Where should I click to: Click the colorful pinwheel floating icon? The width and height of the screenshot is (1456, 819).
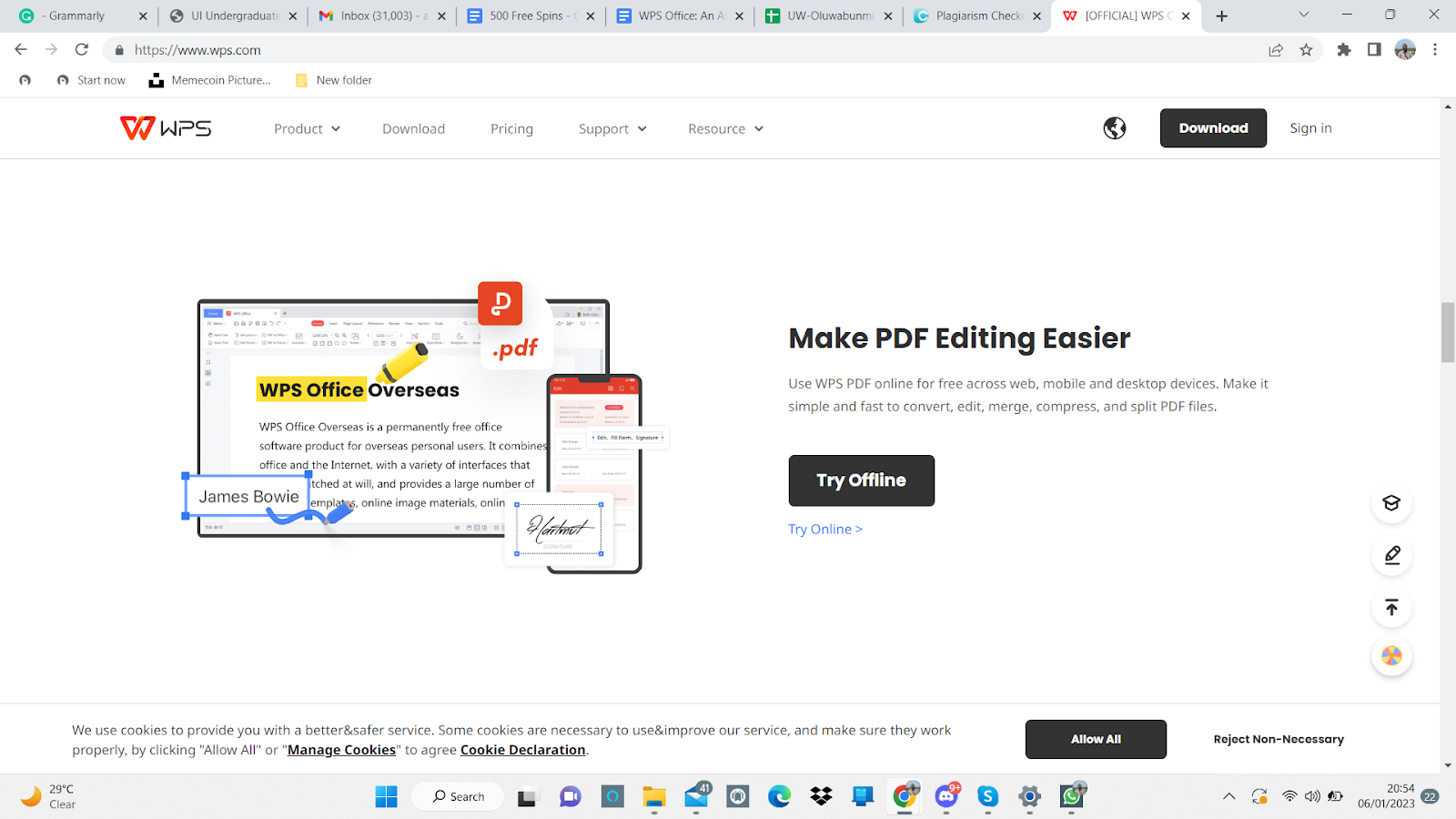pyautogui.click(x=1391, y=656)
